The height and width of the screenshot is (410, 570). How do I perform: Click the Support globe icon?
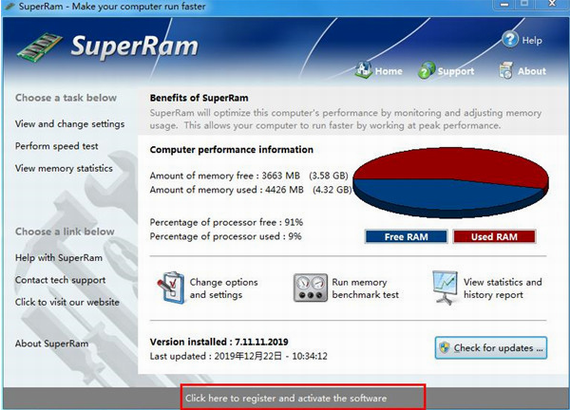(x=426, y=70)
